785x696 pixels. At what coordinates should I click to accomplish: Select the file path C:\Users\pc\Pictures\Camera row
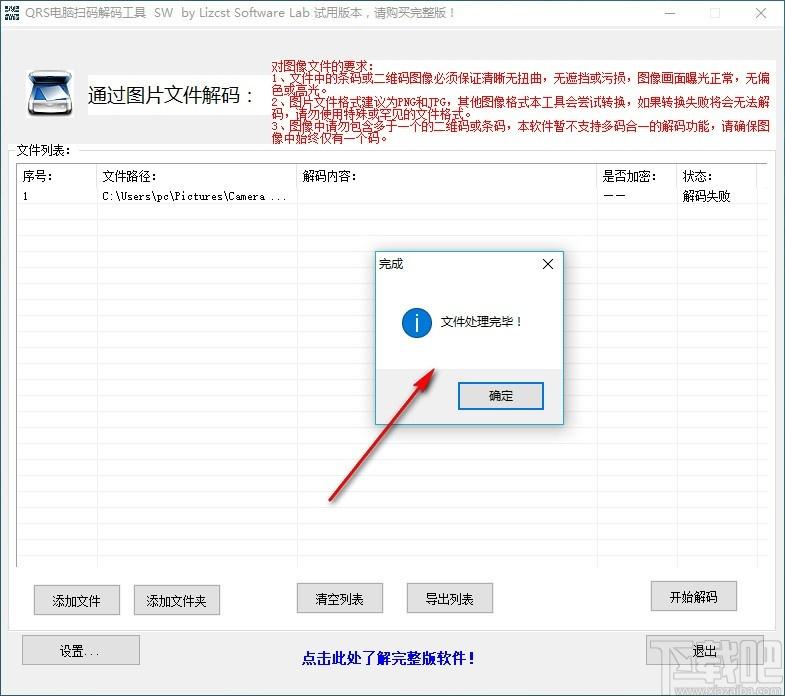coord(194,196)
